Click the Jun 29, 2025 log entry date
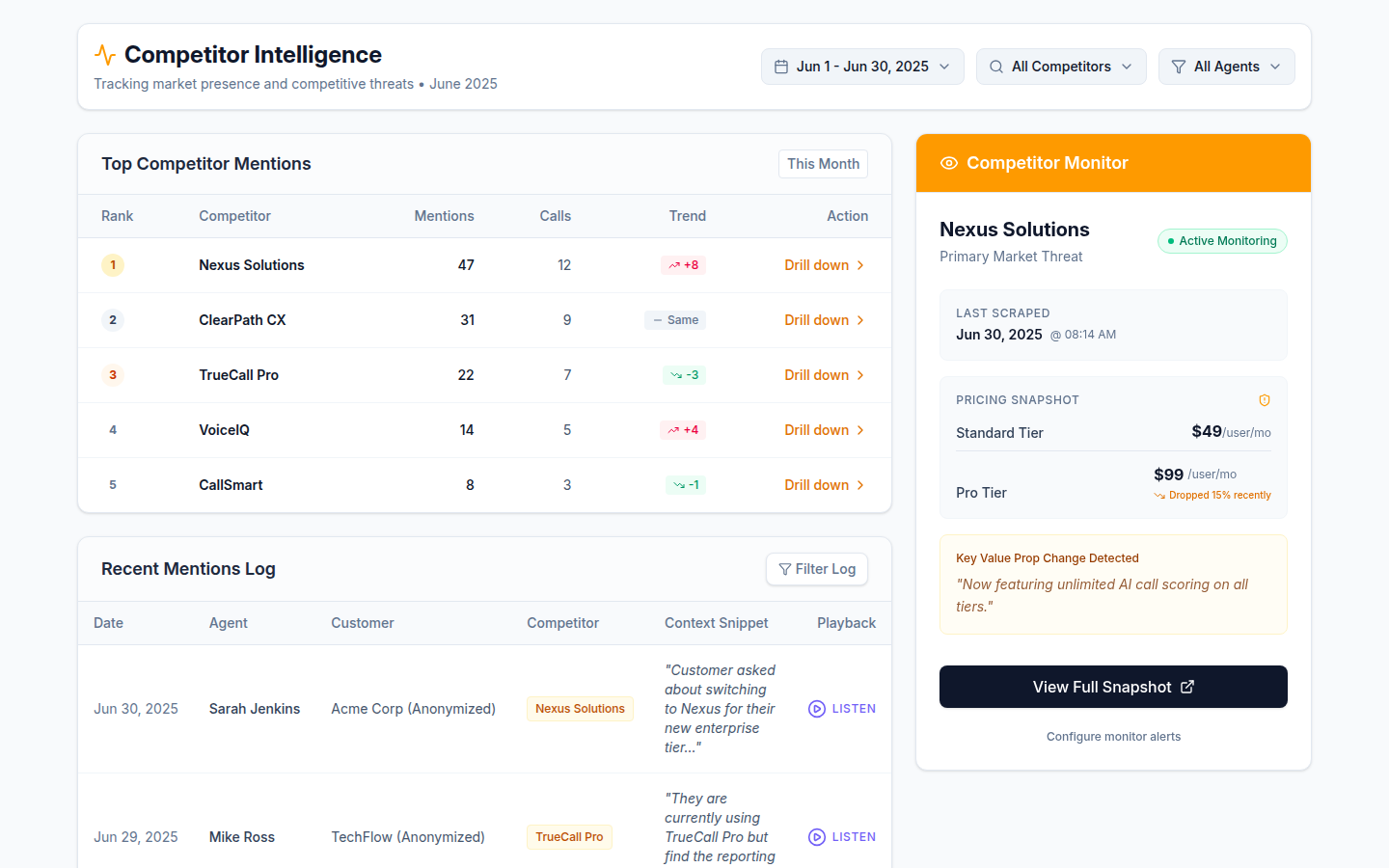The width and height of the screenshot is (1389, 868). tap(136, 837)
